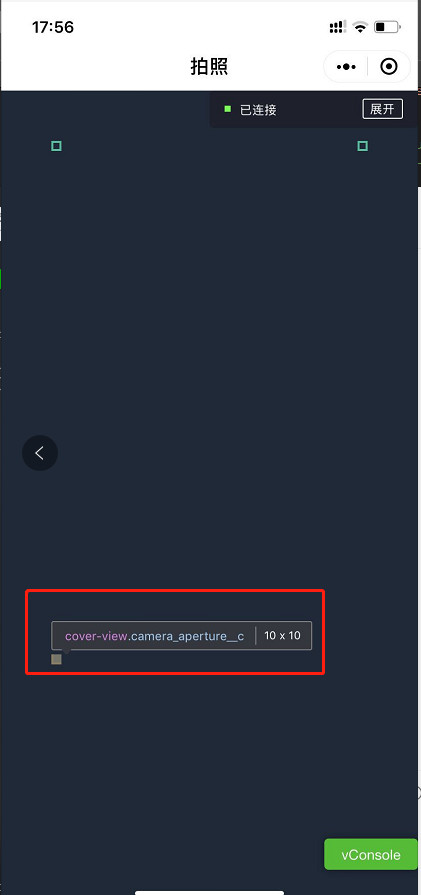Open the vConsole debug panel
The height and width of the screenshot is (895, 421).
click(371, 854)
